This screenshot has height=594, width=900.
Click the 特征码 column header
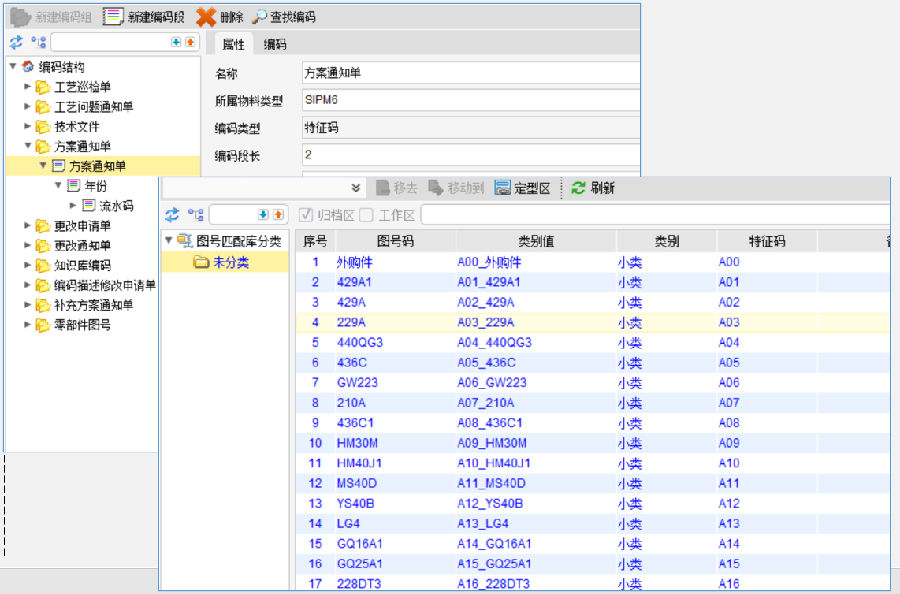[766, 241]
